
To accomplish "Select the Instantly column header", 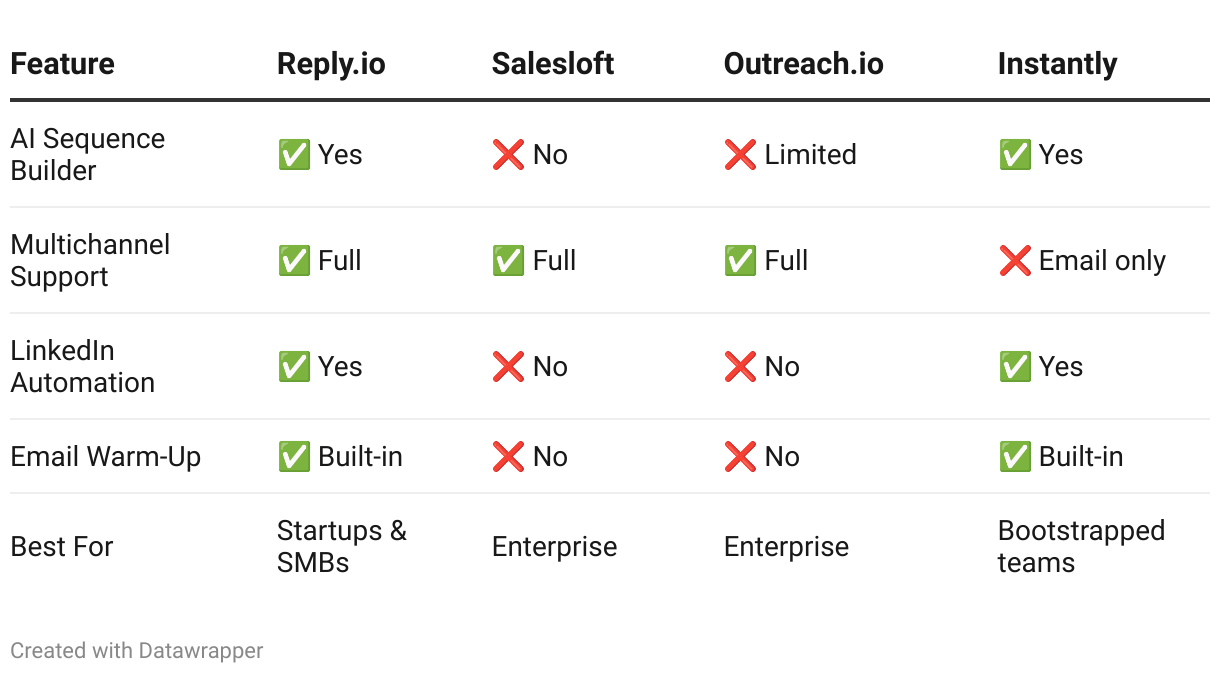I will 1057,64.
